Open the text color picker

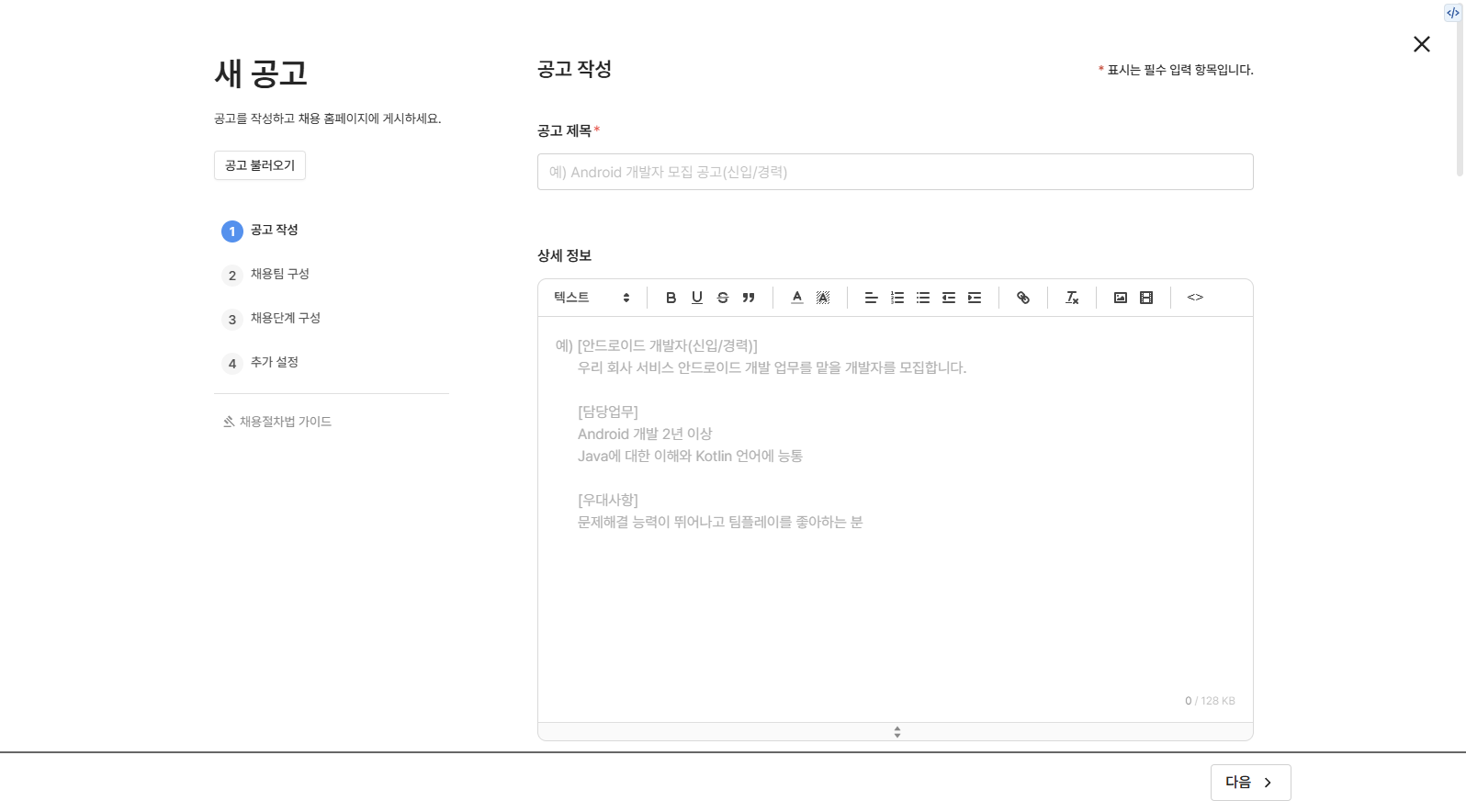click(796, 298)
